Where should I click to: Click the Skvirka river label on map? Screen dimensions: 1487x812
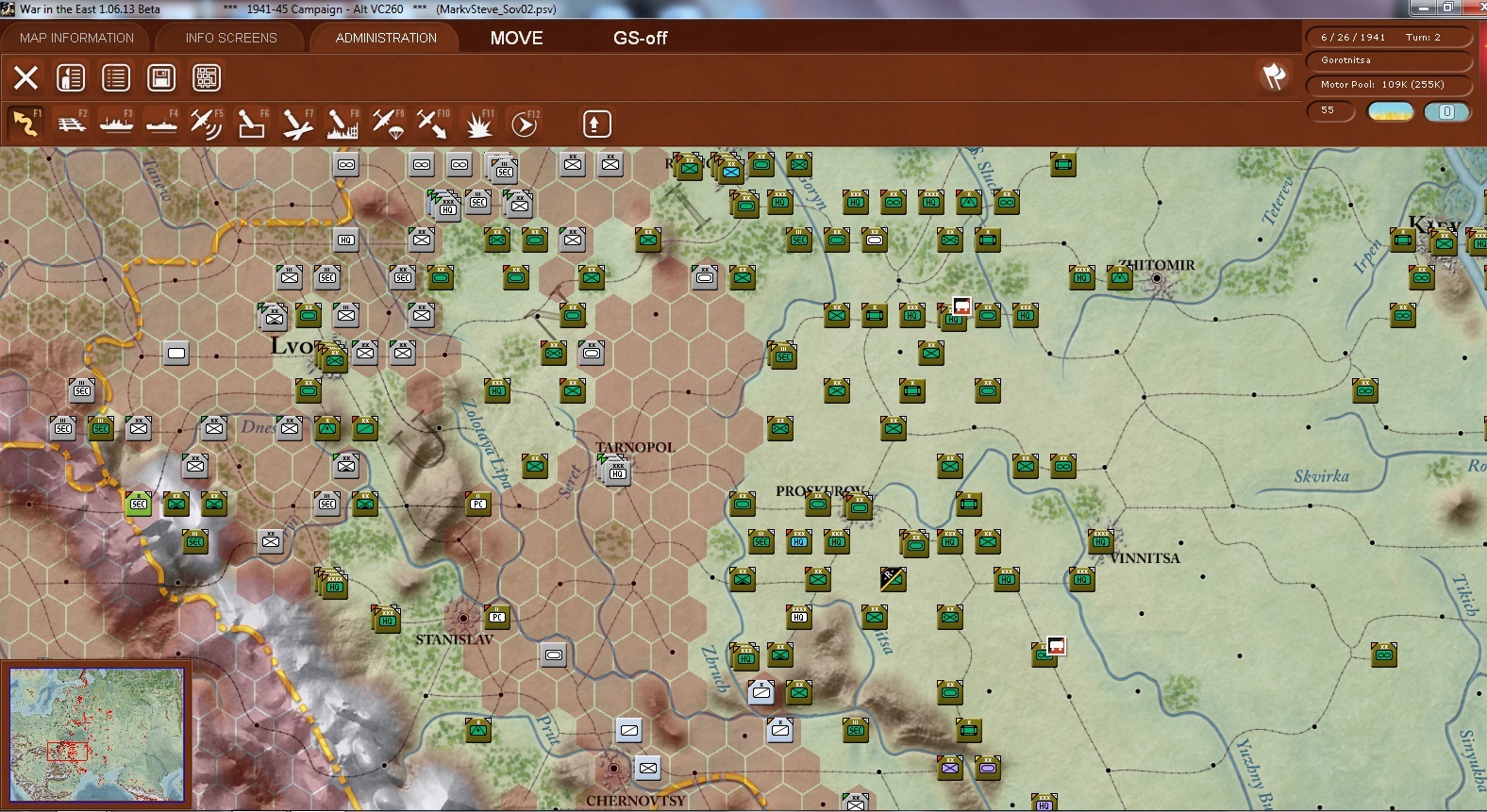coord(1321,476)
